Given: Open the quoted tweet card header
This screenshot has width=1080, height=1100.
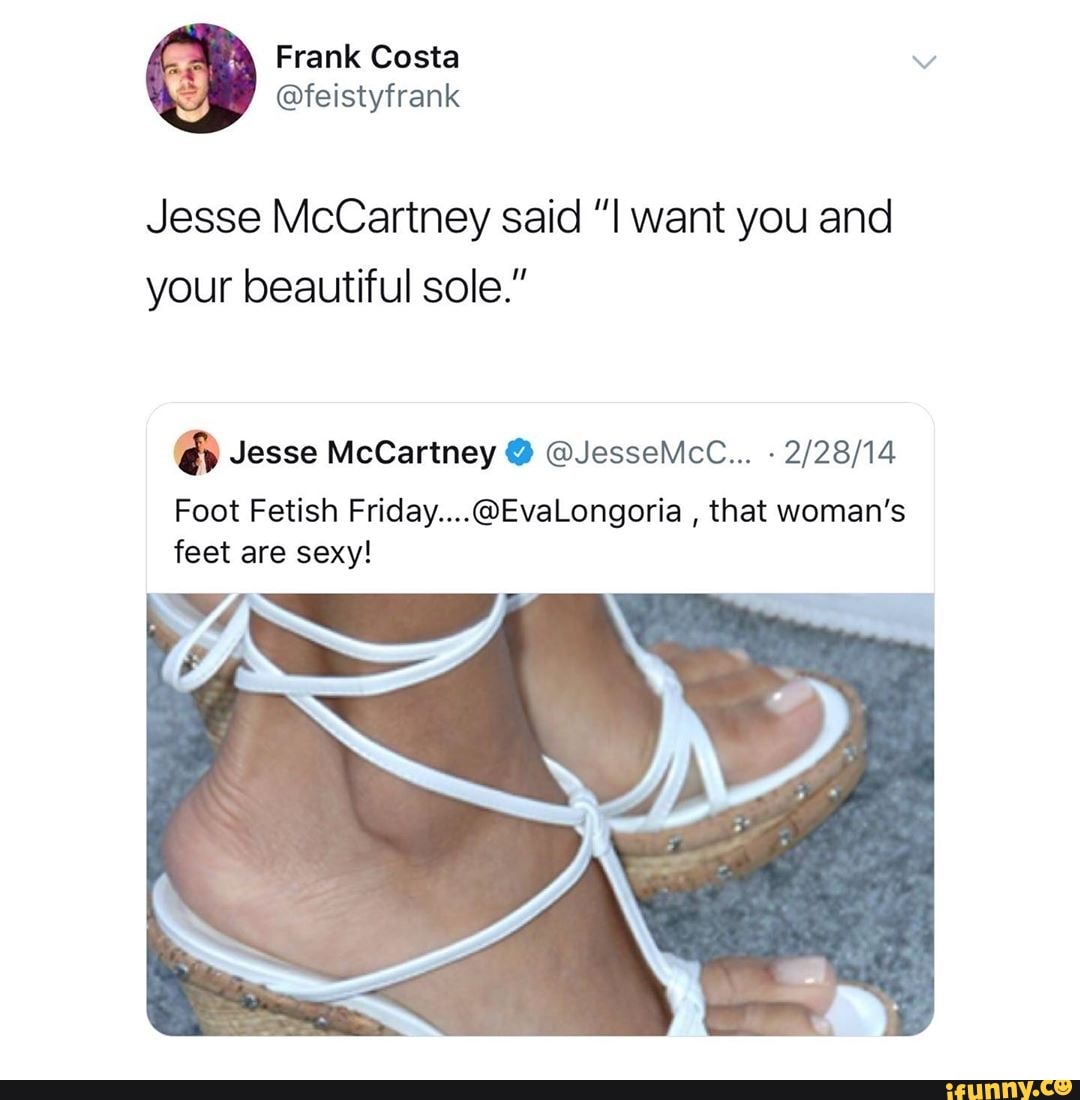Looking at the screenshot, I should [x=540, y=452].
